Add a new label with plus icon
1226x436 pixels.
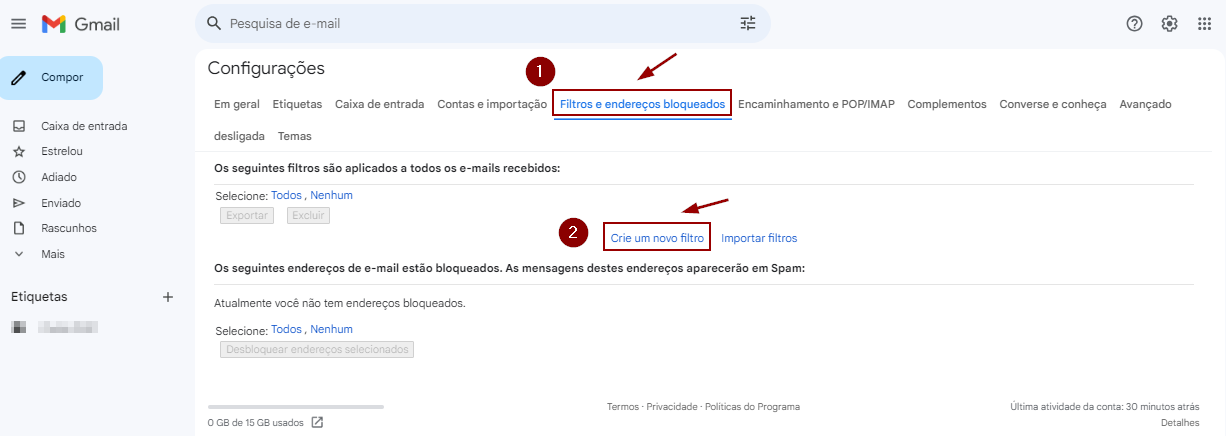click(x=168, y=297)
